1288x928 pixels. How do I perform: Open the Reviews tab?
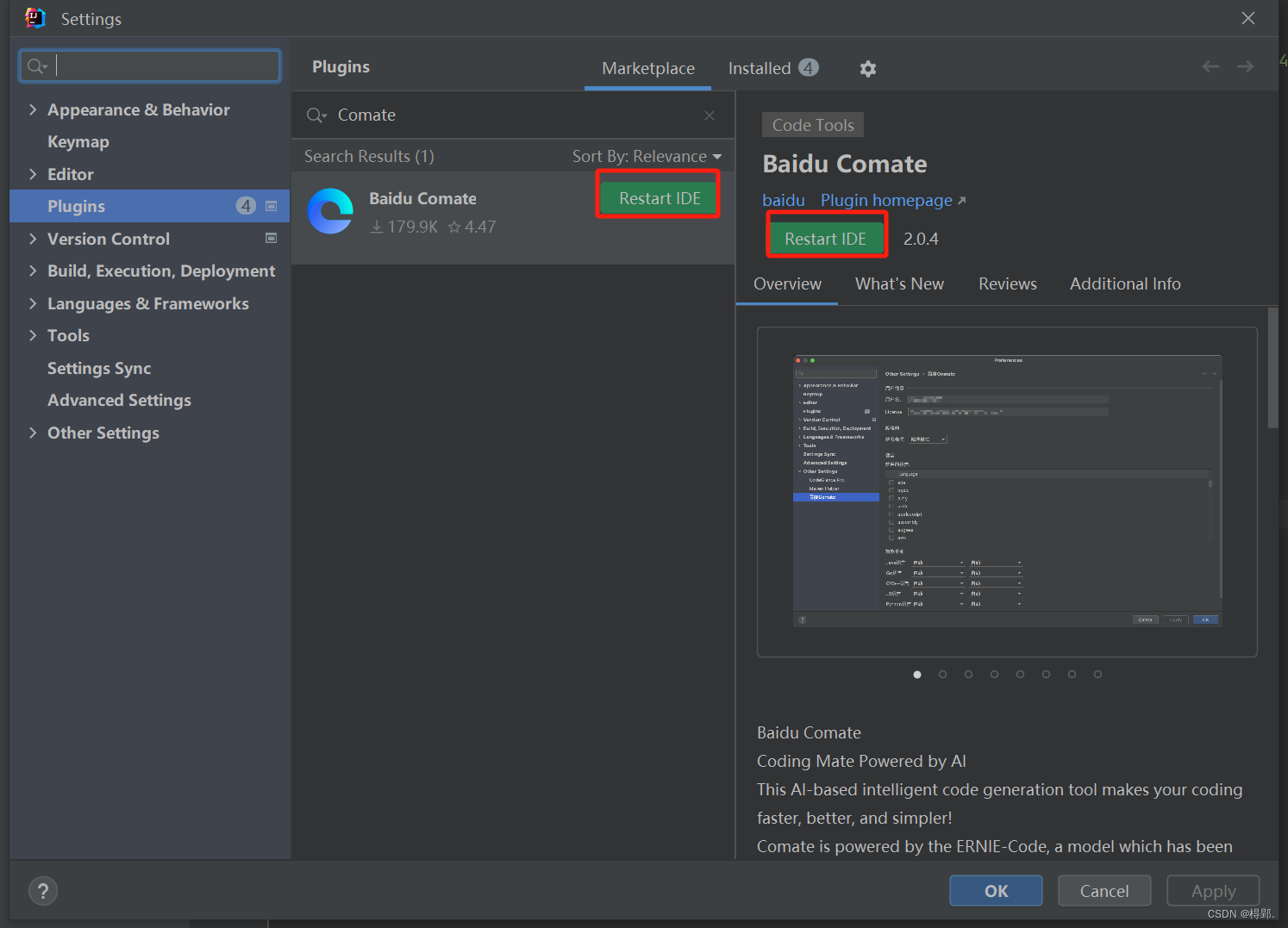pyautogui.click(x=1008, y=283)
